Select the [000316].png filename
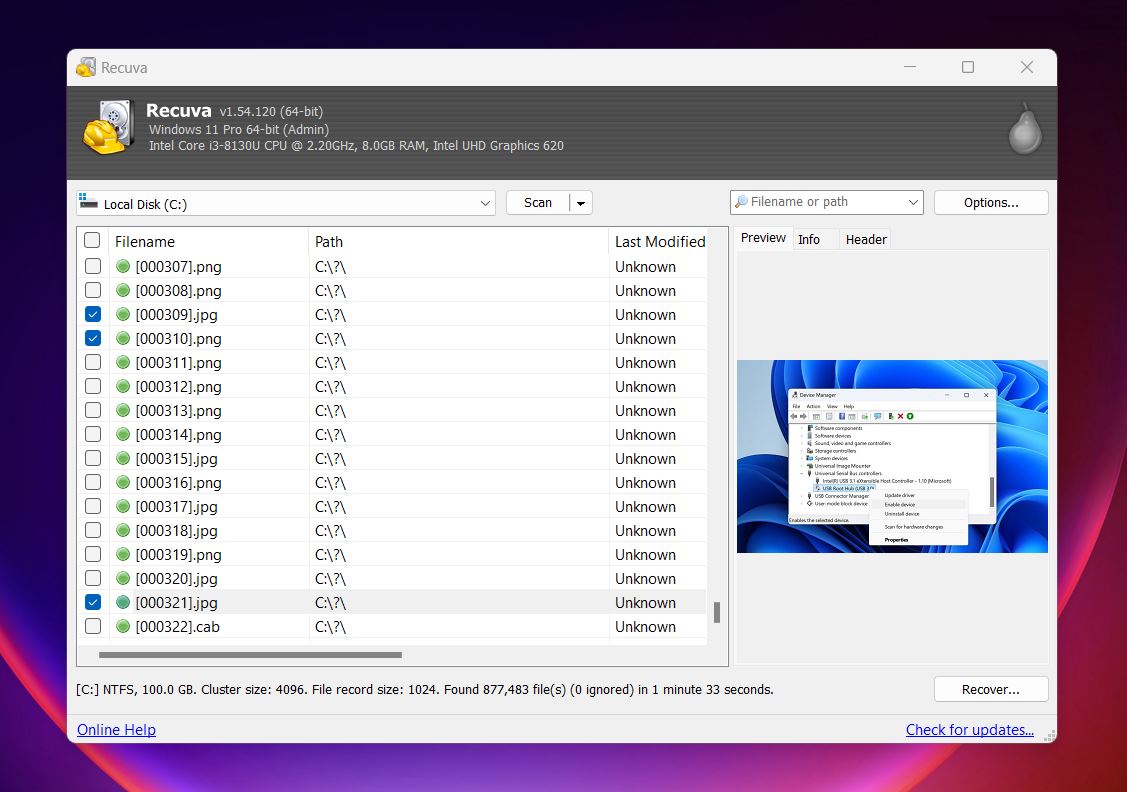Screen dimensions: 1127x792 [x=178, y=483]
